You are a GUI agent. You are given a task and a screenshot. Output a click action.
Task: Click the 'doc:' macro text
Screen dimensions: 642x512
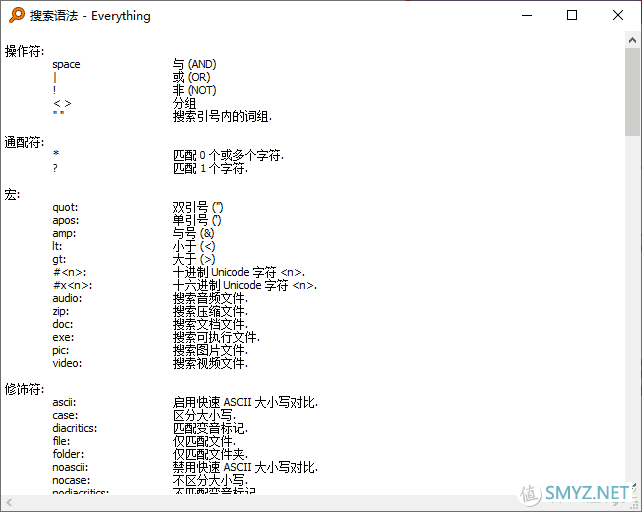63,324
